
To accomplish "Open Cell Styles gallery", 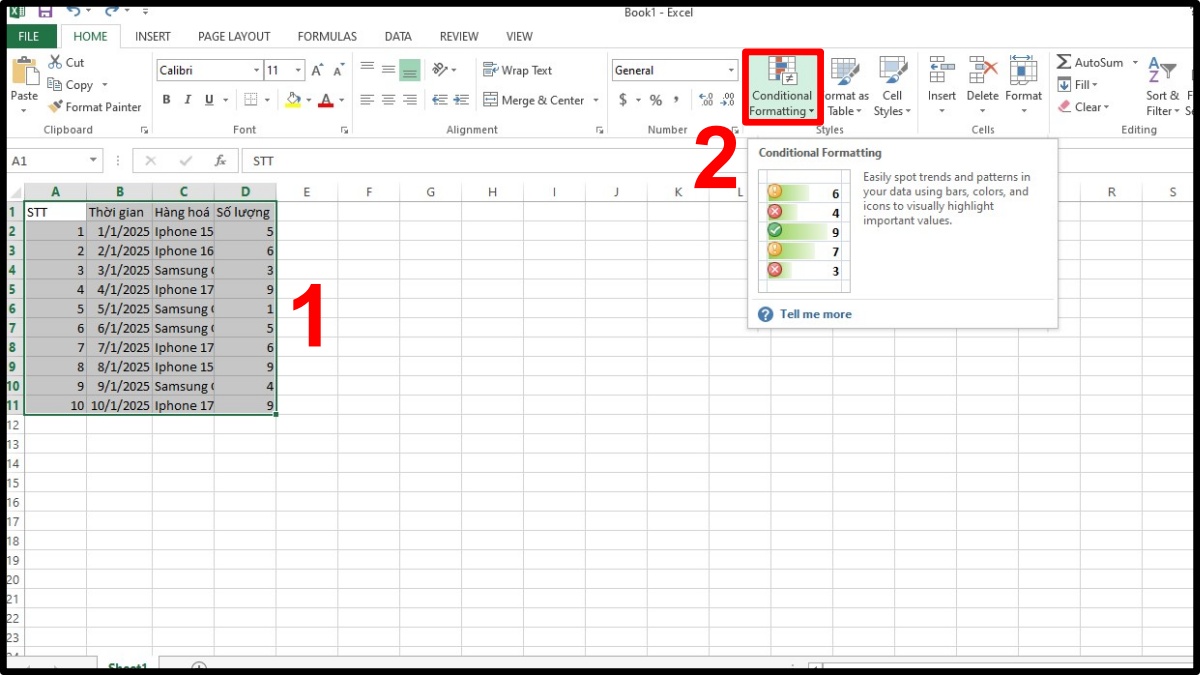I will [x=891, y=86].
